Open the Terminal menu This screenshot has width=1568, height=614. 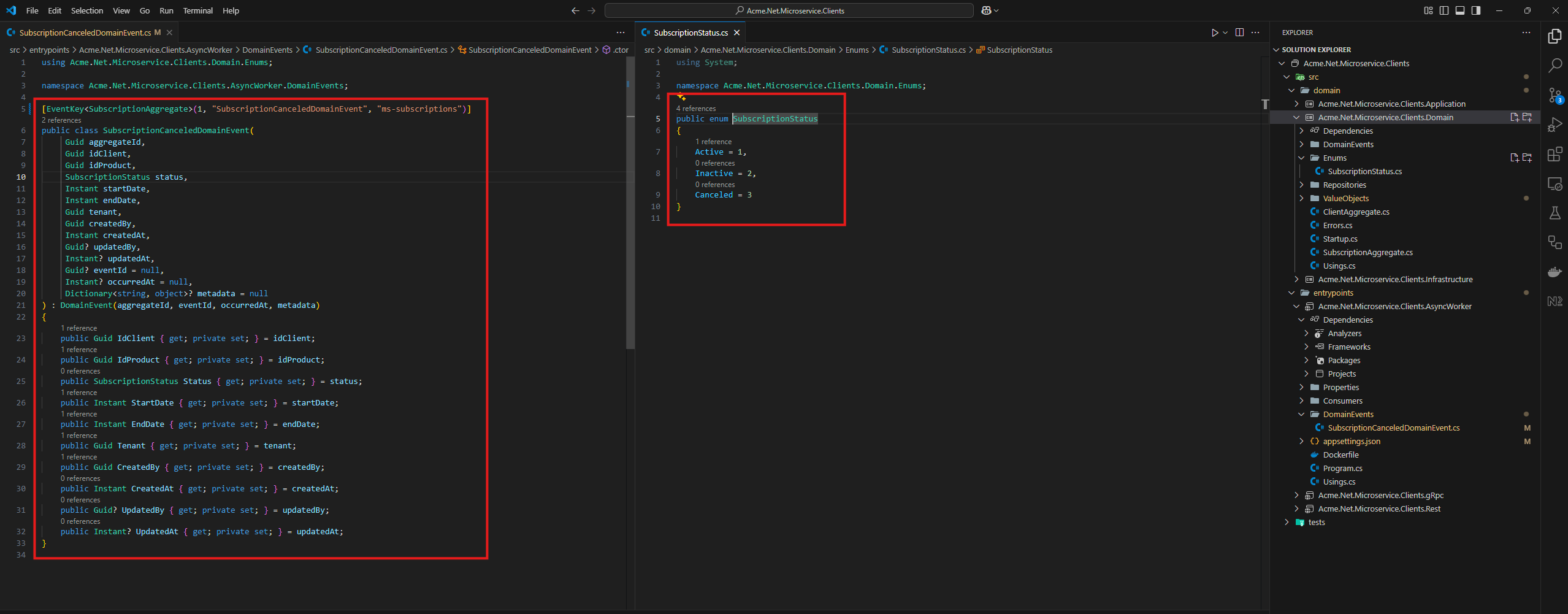(x=197, y=10)
